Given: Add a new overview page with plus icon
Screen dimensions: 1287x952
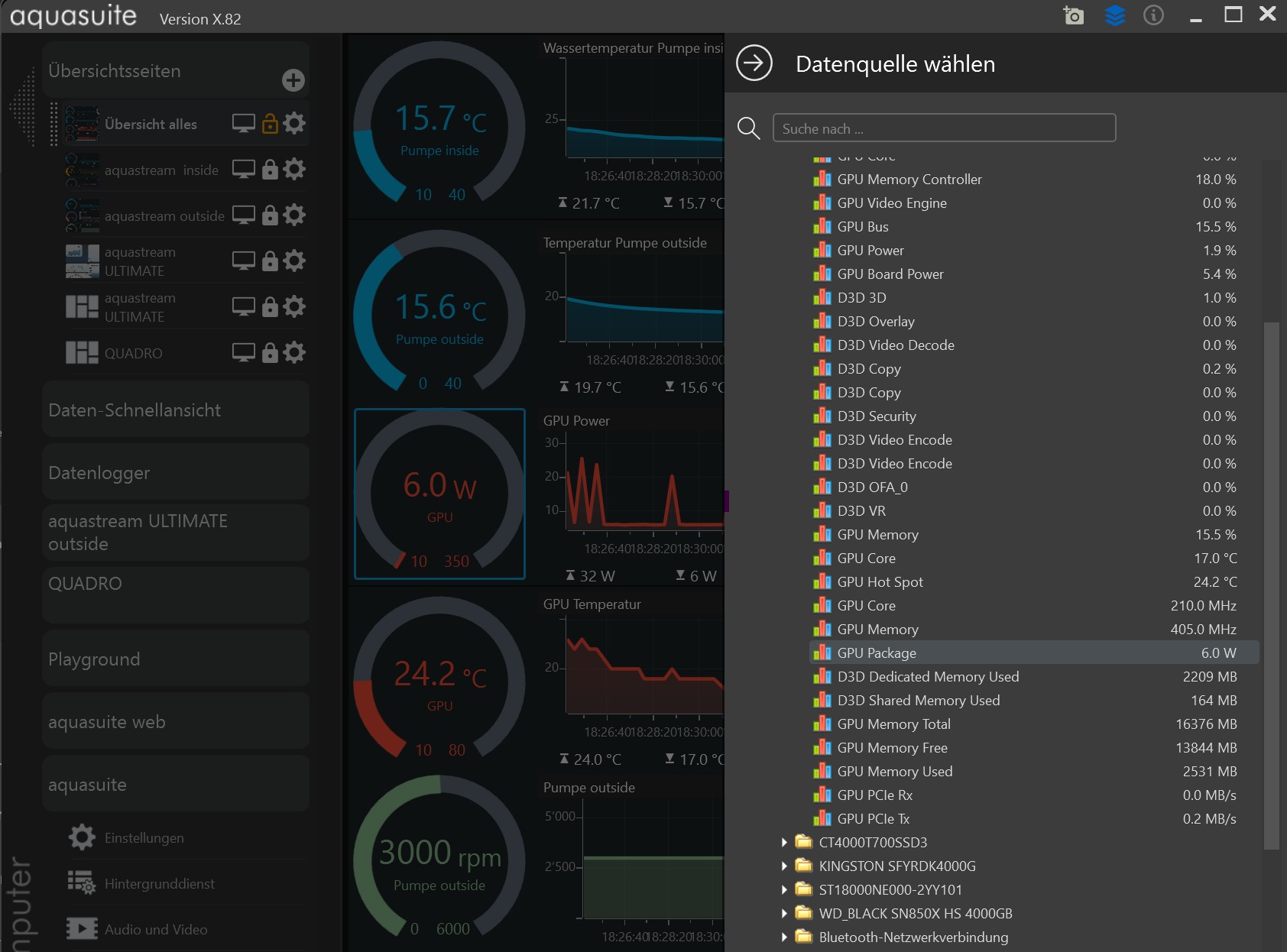Looking at the screenshot, I should [x=293, y=80].
